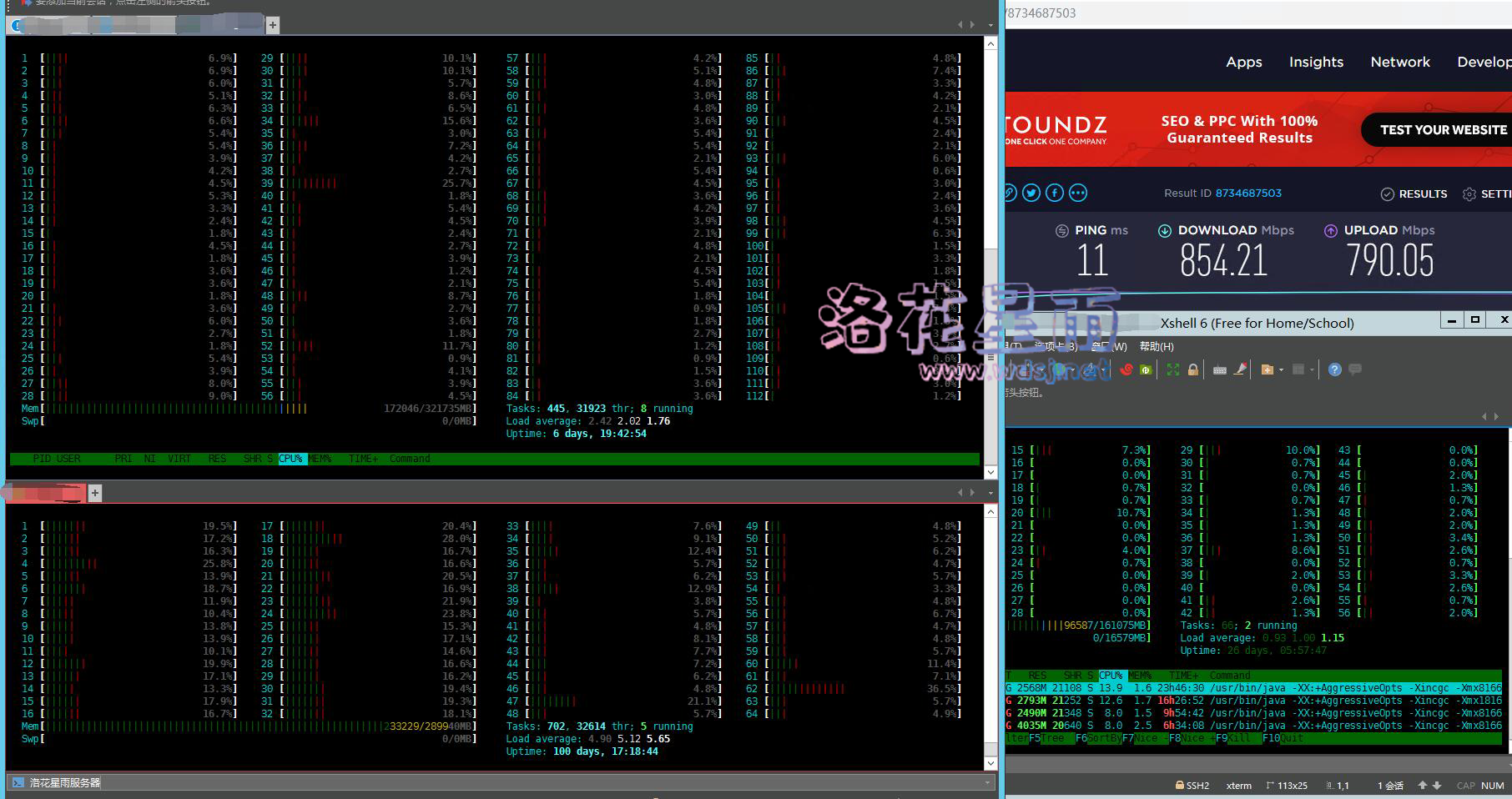Click the xterm status bar entry
1512x799 pixels.
pos(1239,786)
